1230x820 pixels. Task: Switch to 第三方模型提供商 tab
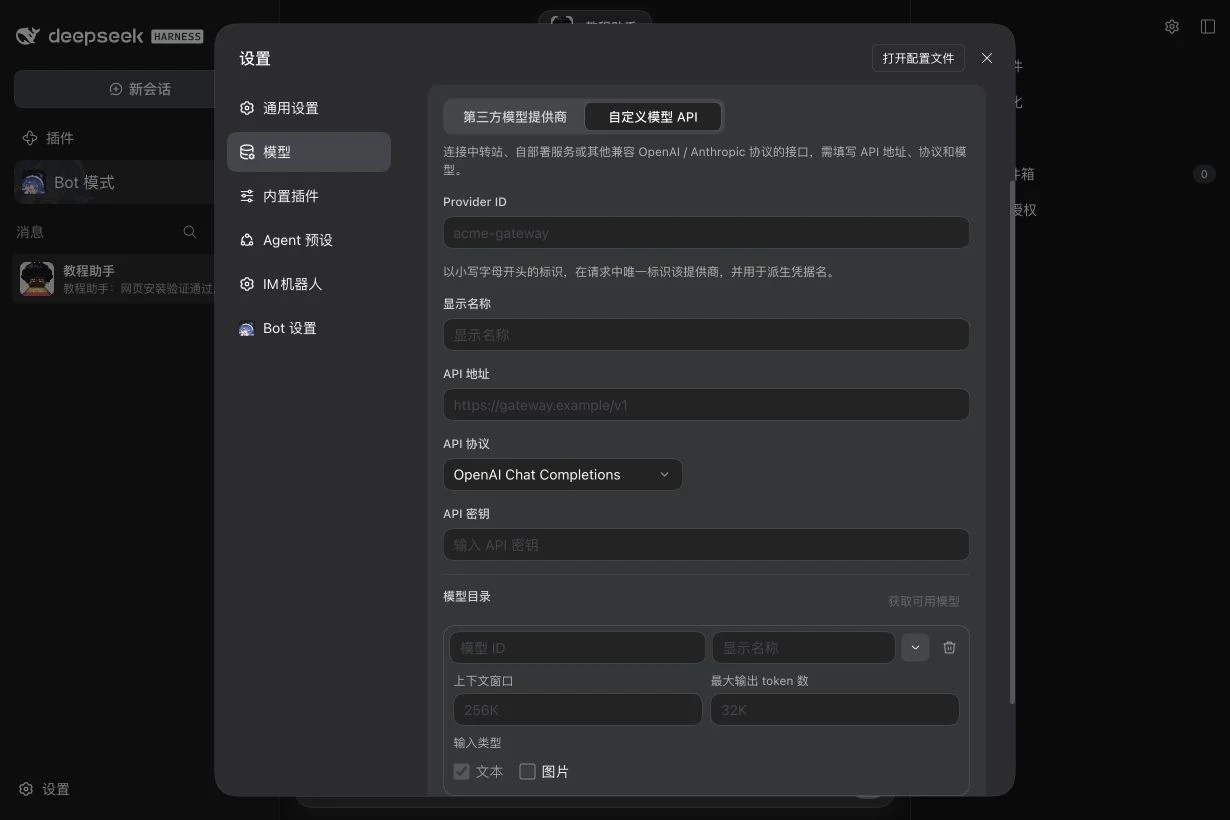[515, 117]
